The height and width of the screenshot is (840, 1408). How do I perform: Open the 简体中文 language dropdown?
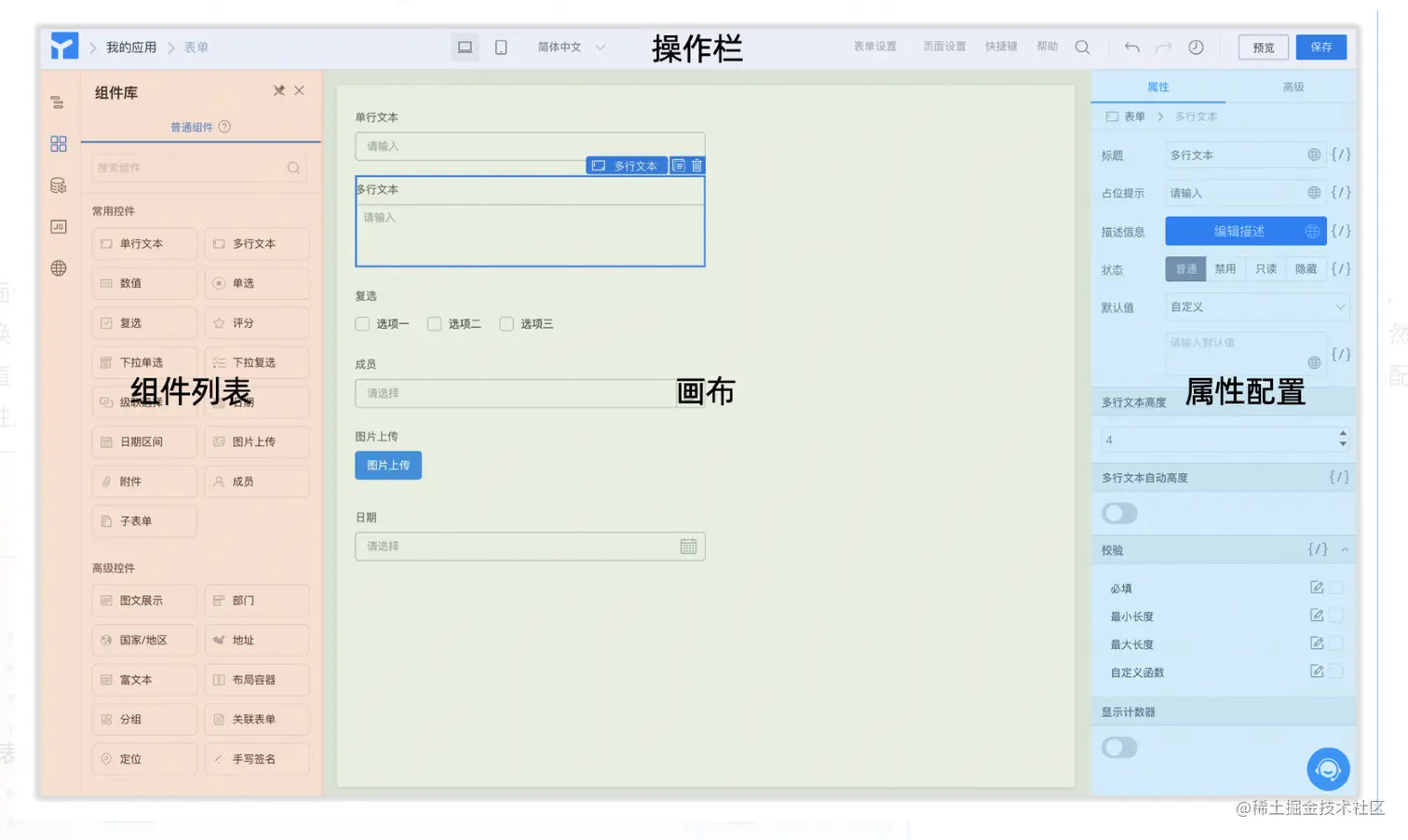569,47
